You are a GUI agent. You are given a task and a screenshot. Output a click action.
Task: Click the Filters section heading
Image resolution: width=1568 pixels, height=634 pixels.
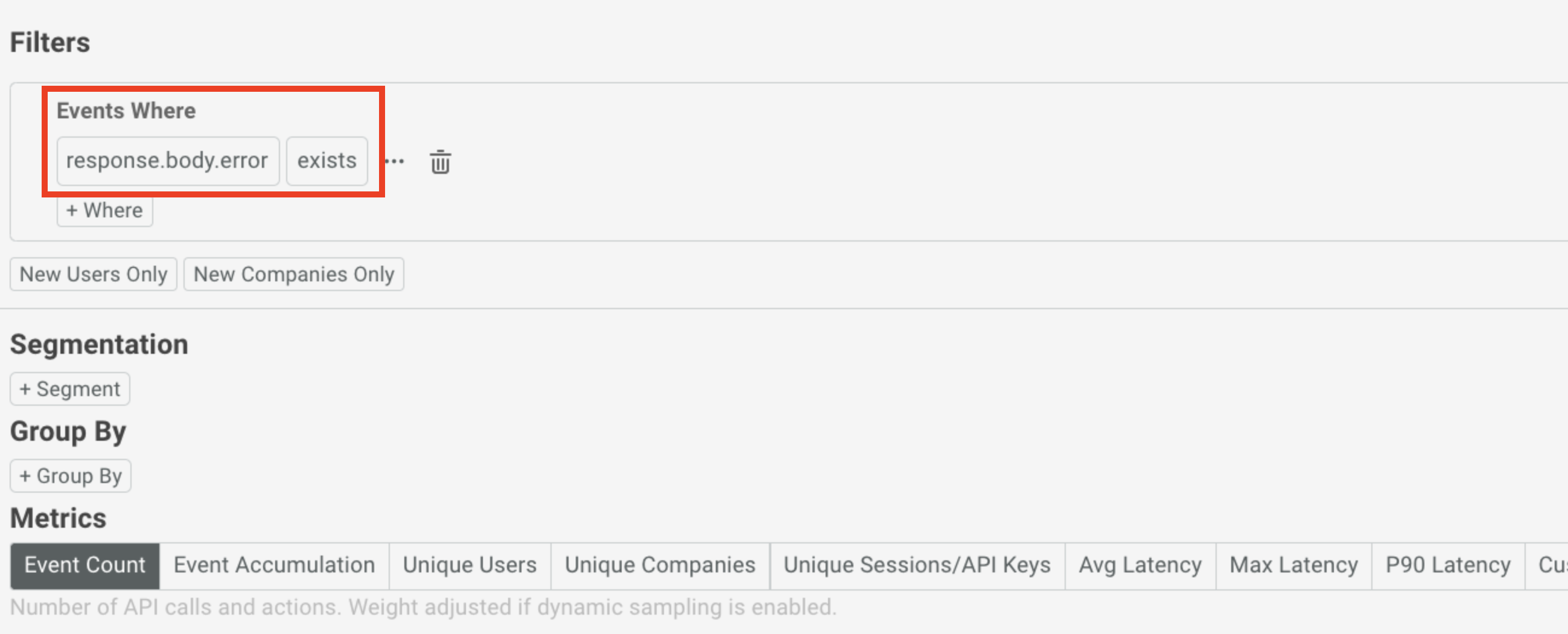point(50,43)
